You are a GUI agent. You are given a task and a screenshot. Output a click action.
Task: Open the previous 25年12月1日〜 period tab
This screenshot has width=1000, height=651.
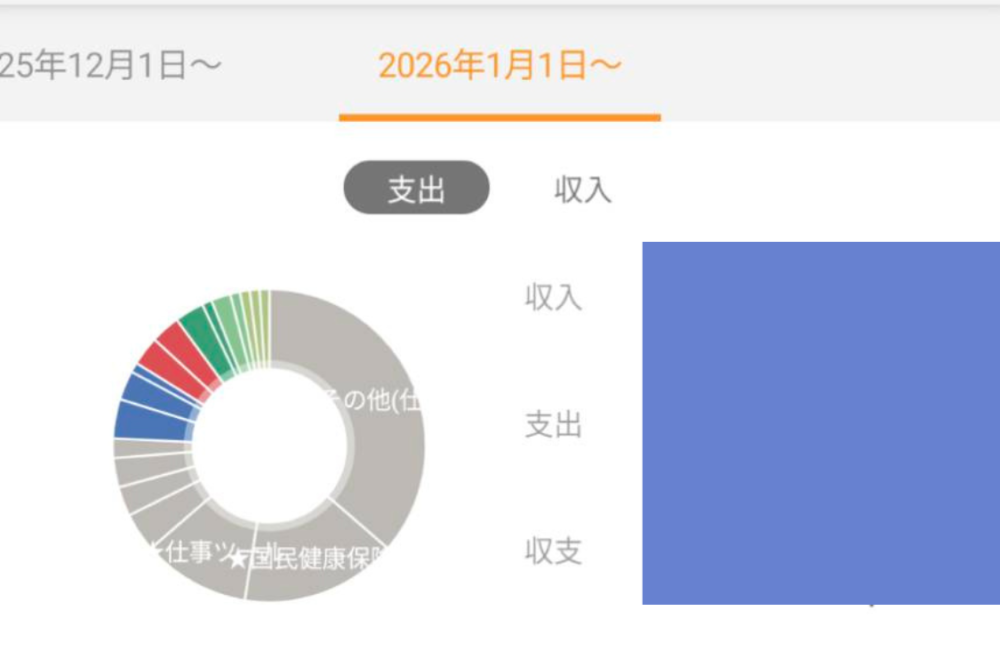110,66
